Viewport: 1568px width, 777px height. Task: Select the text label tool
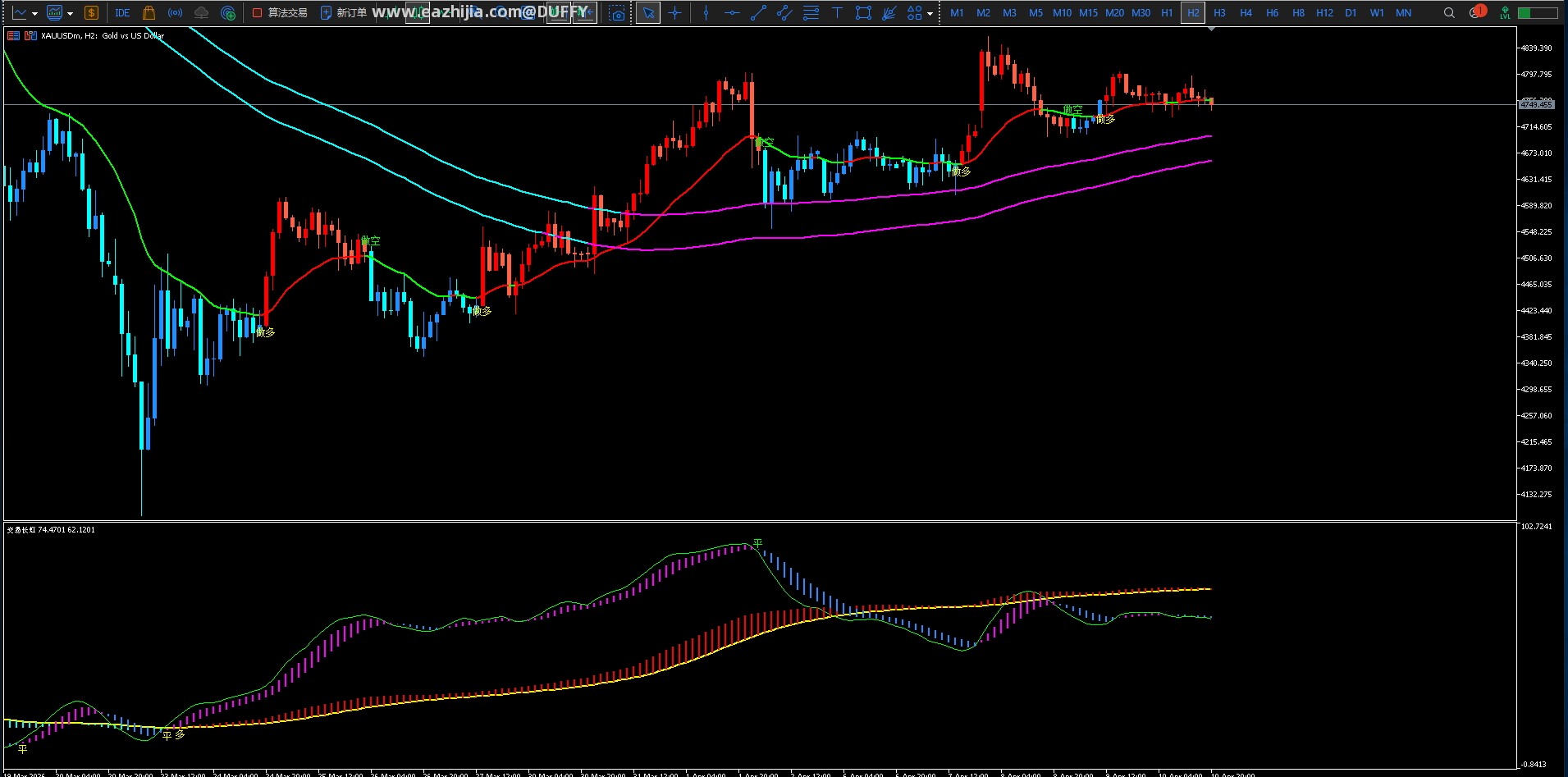coord(837,13)
